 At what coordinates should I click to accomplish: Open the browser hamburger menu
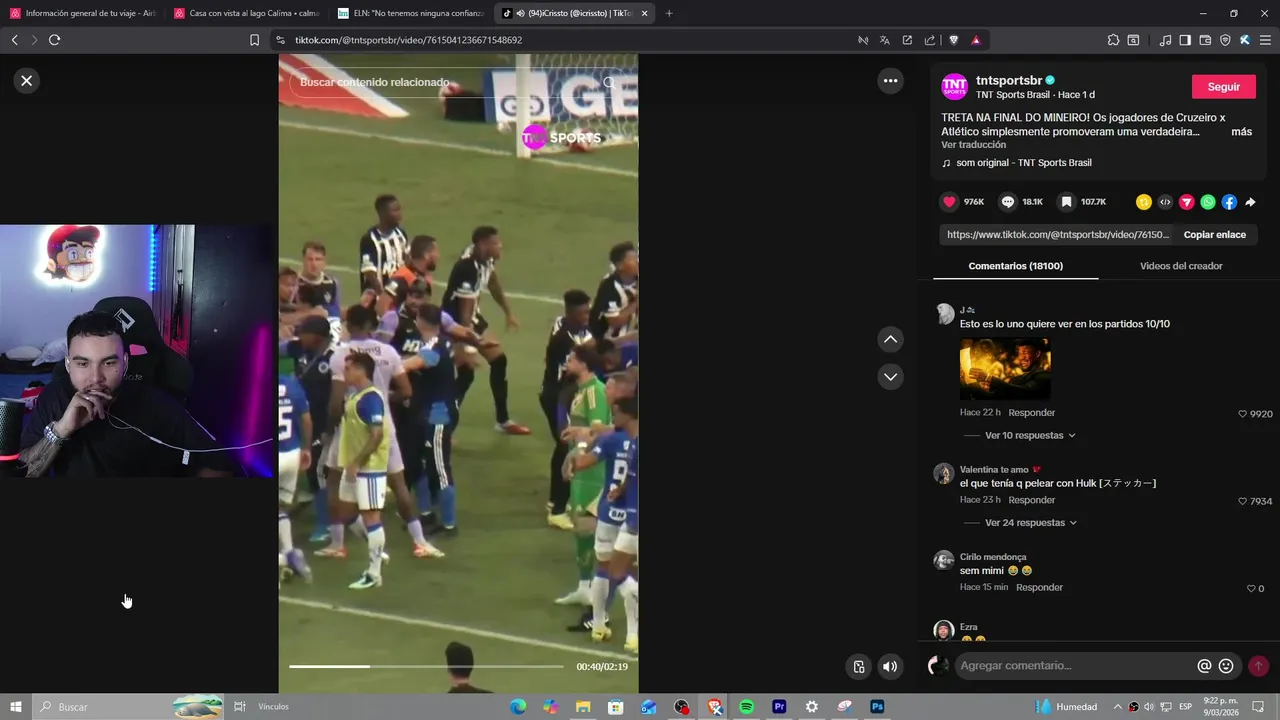click(x=1265, y=40)
